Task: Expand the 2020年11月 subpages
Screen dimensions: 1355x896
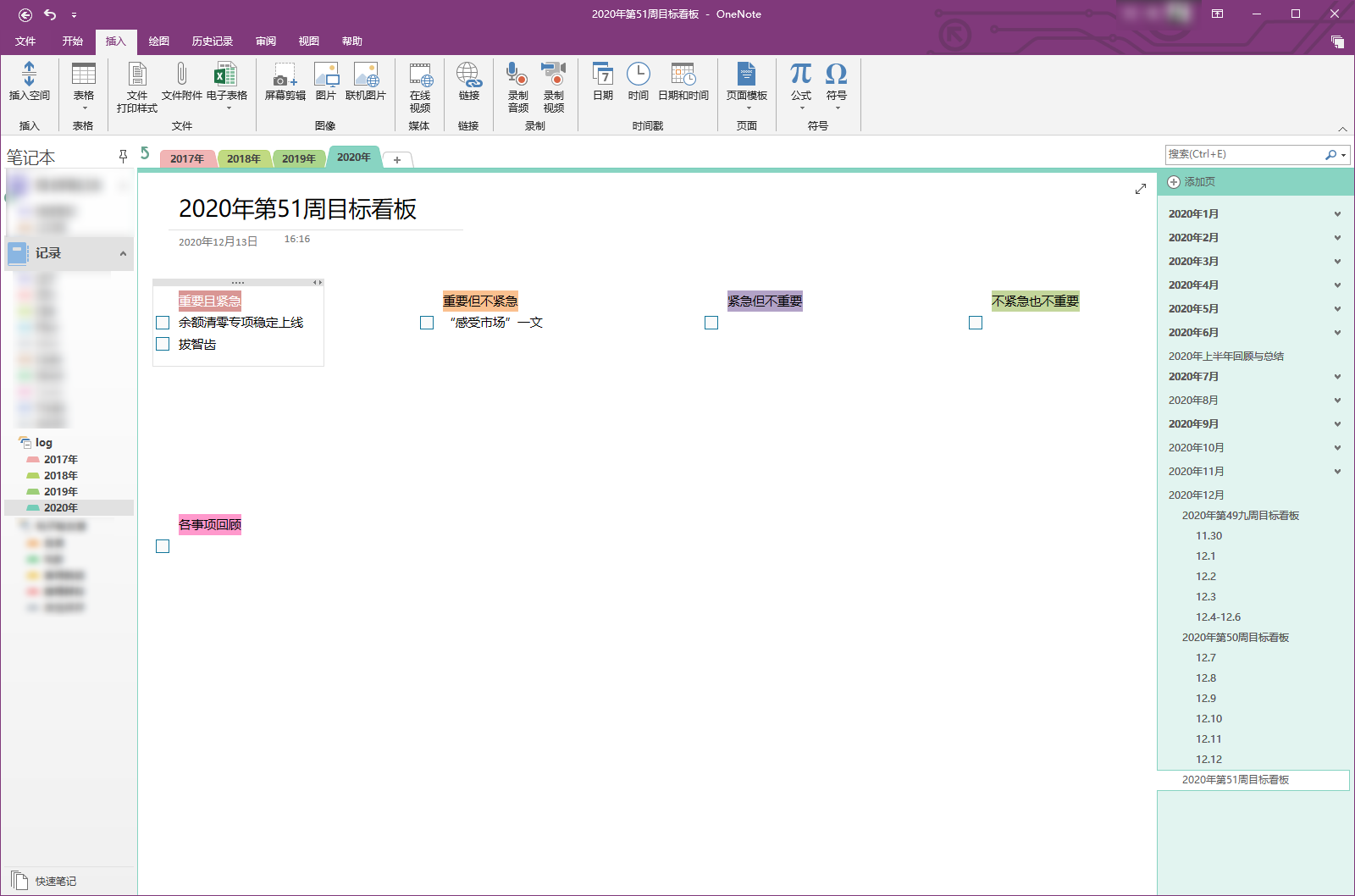Action: click(x=1337, y=472)
